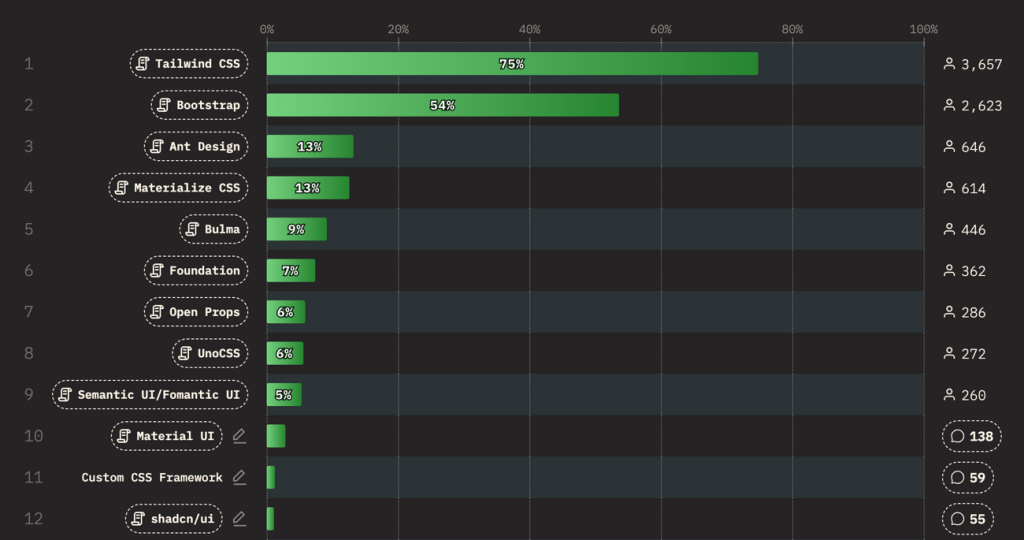Click the person icon beside 286
Image resolution: width=1024 pixels, height=540 pixels.
pyautogui.click(x=950, y=312)
